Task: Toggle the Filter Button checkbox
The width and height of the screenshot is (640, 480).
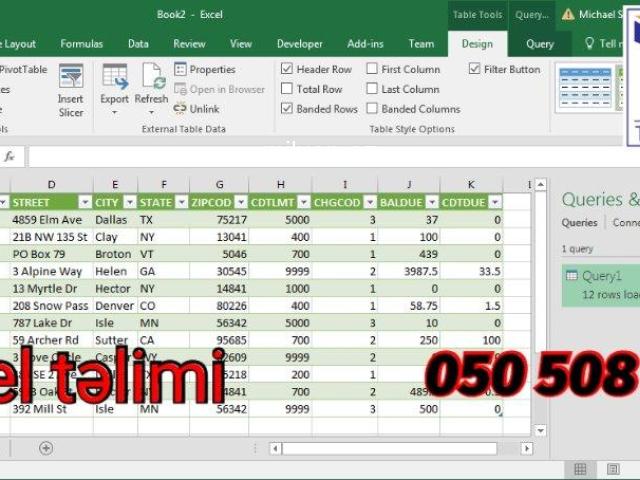Action: pos(475,69)
